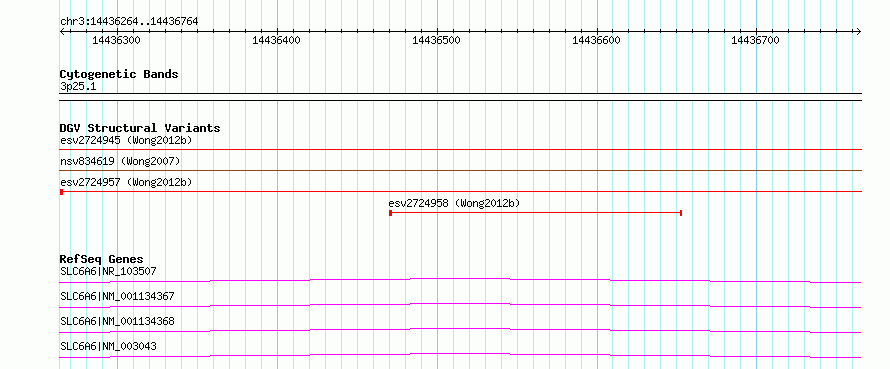Click the red start marker of esv2724957
This screenshot has width=890, height=369.
pos(61,192)
